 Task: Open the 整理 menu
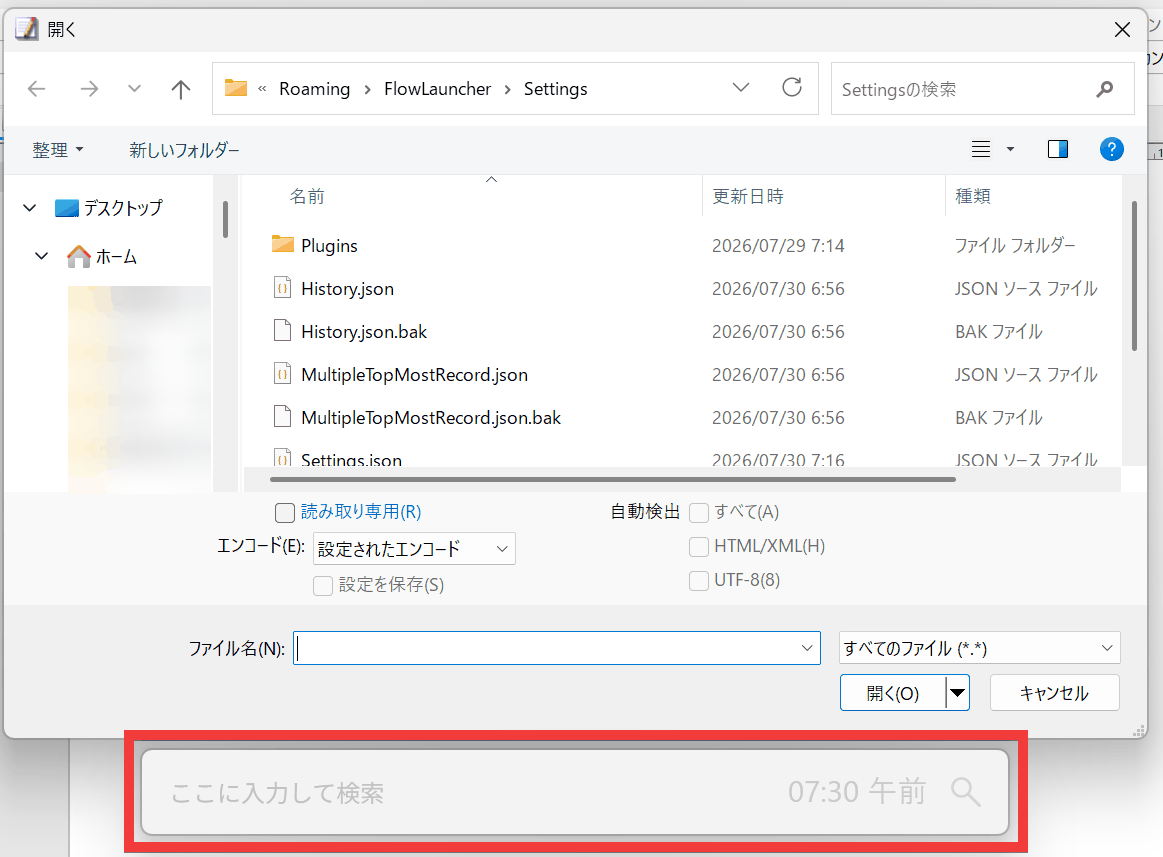[x=57, y=150]
